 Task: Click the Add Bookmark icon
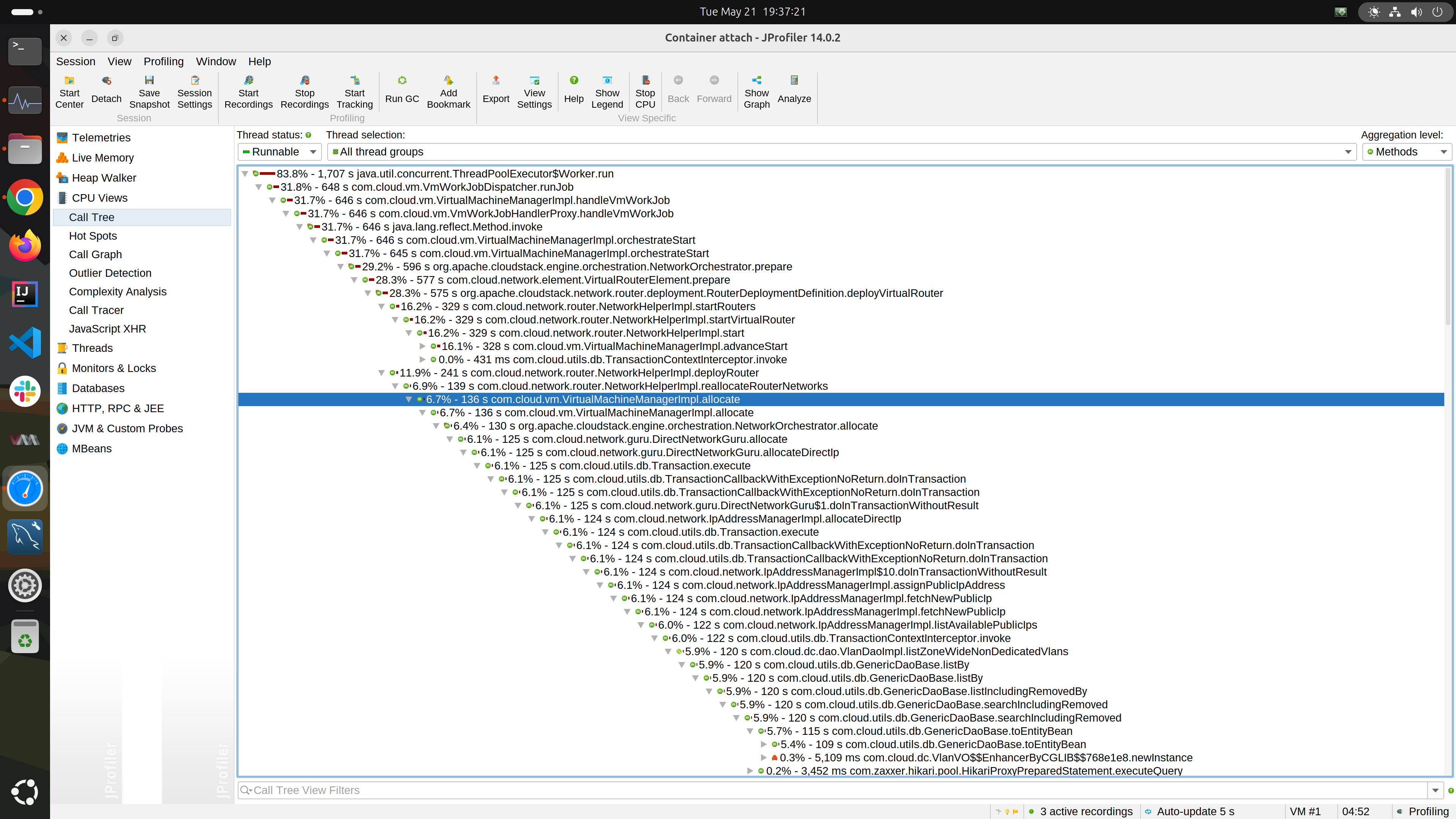[448, 91]
